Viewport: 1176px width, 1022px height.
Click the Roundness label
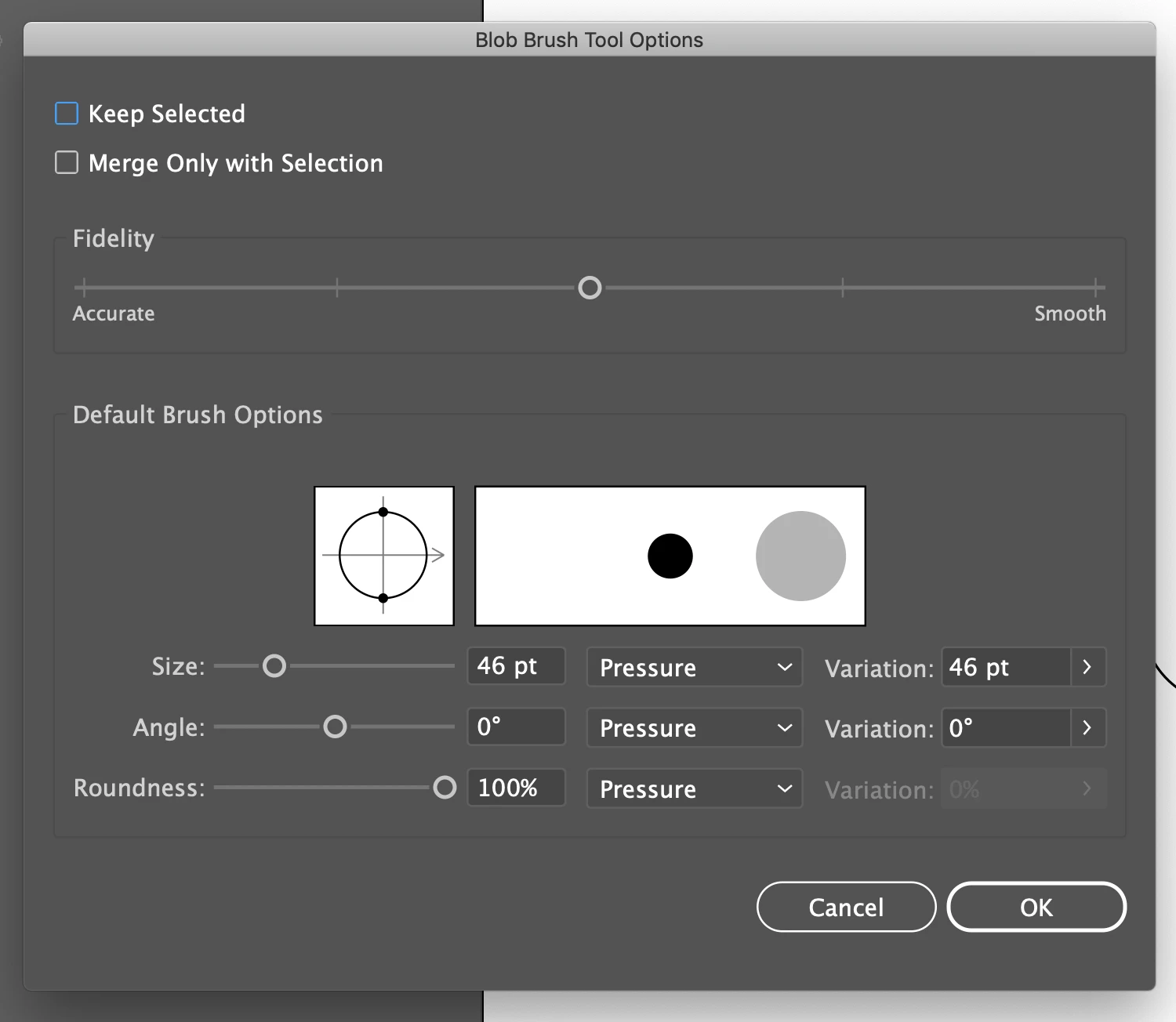[x=140, y=788]
